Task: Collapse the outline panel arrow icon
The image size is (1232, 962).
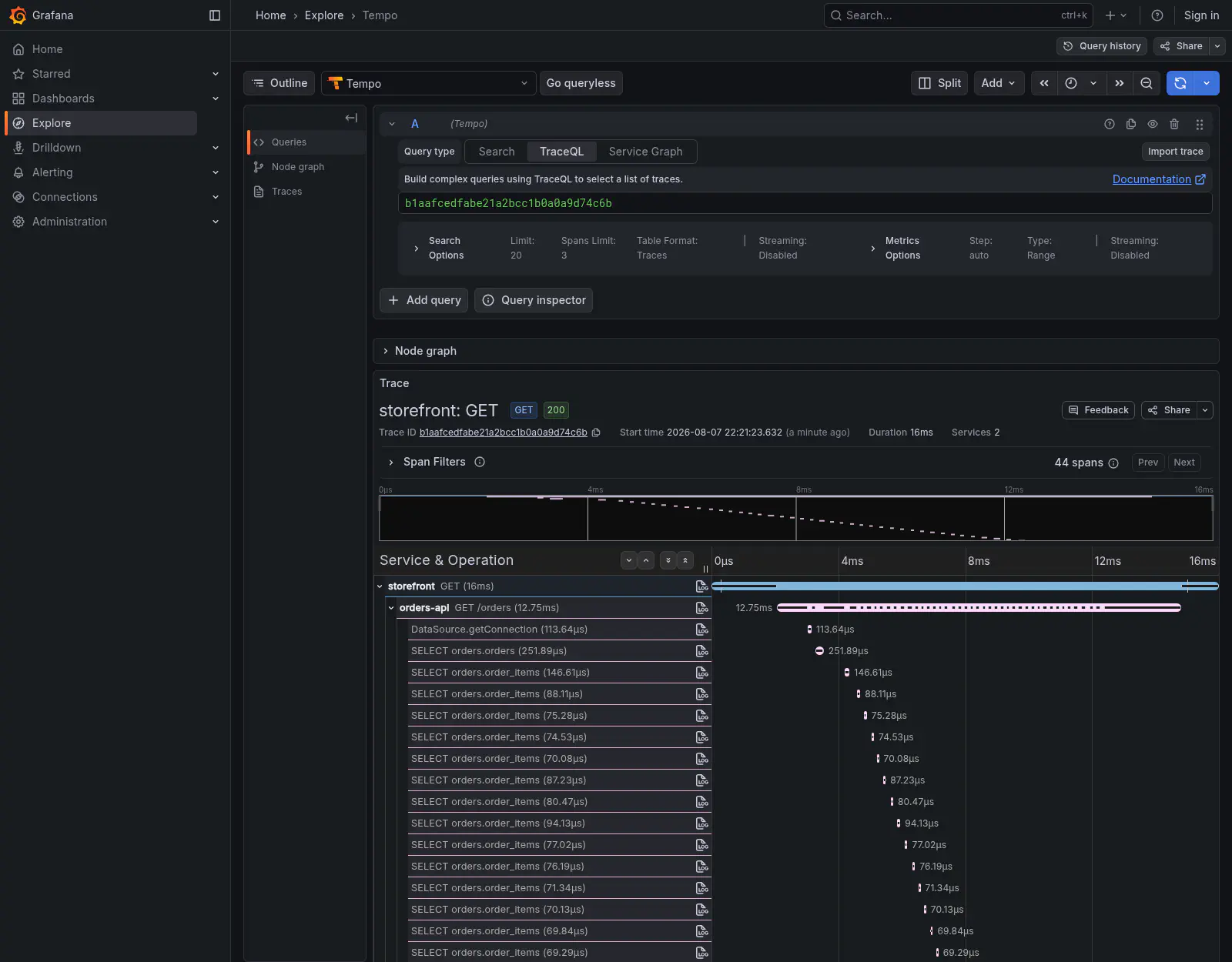Action: click(351, 118)
